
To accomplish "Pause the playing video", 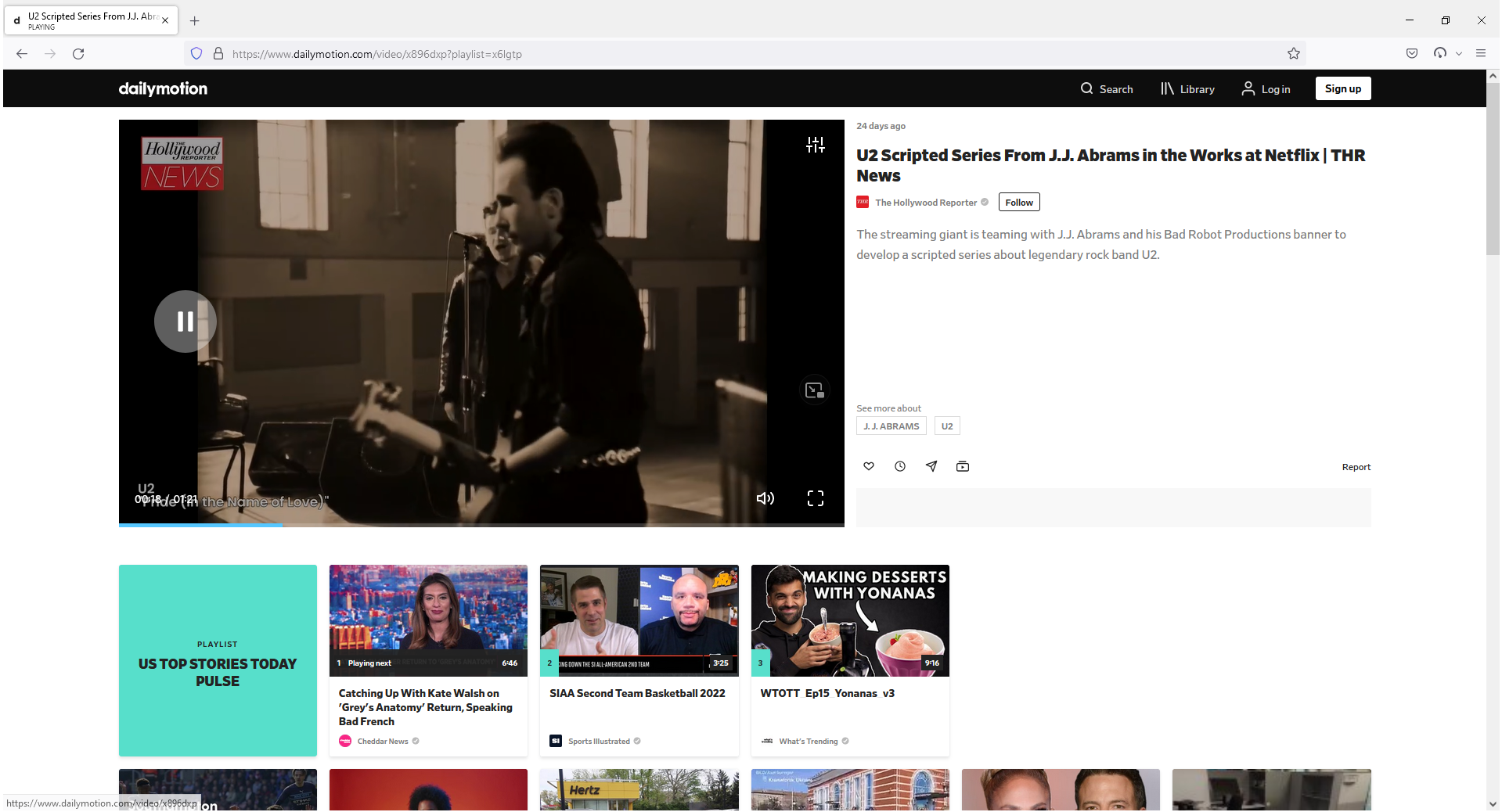I will coord(185,321).
